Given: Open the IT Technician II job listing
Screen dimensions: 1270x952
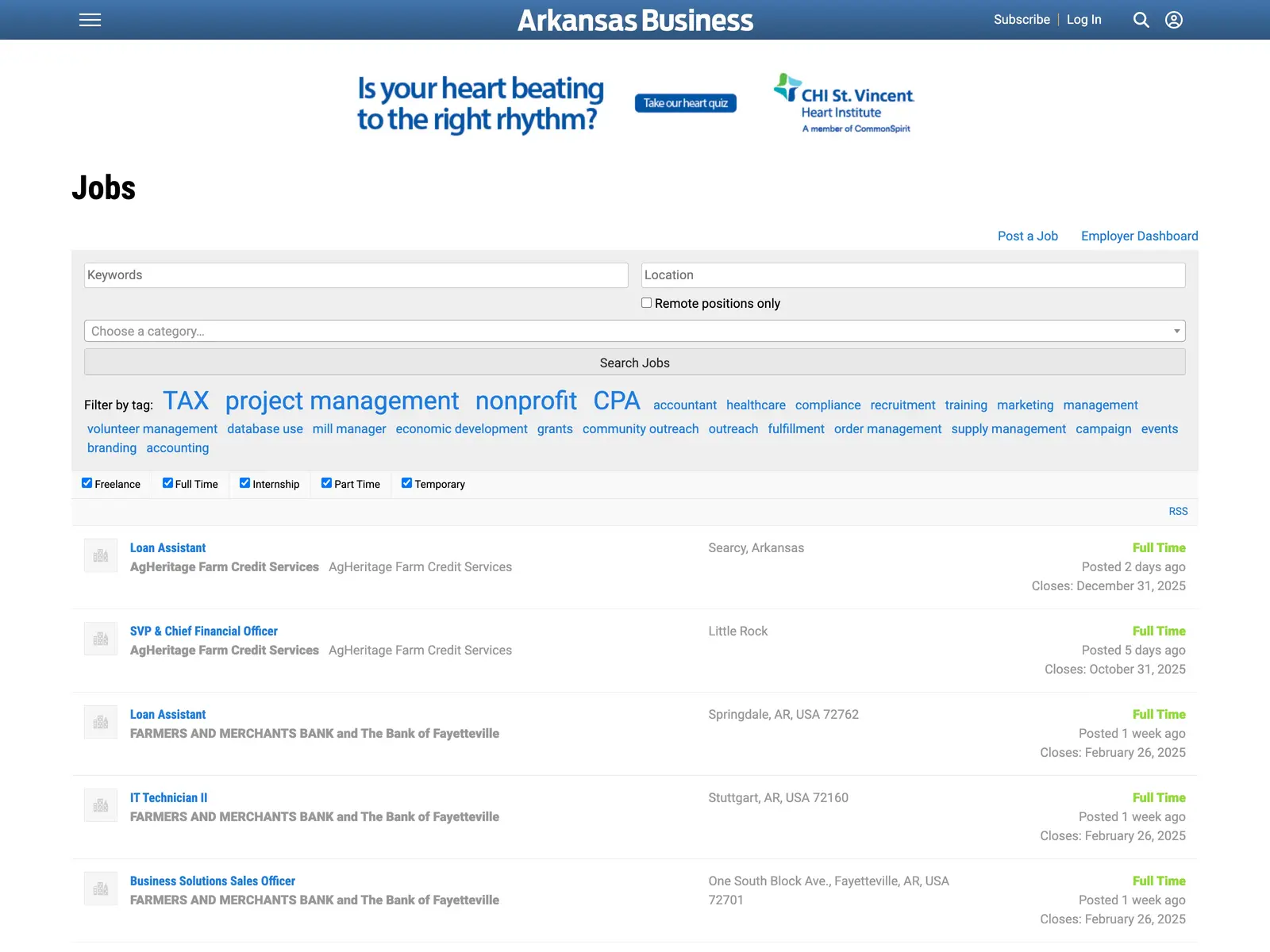Looking at the screenshot, I should point(168,798).
